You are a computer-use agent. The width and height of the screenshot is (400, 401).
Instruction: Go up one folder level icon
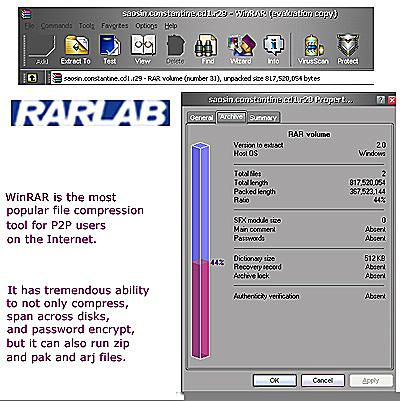[32, 78]
